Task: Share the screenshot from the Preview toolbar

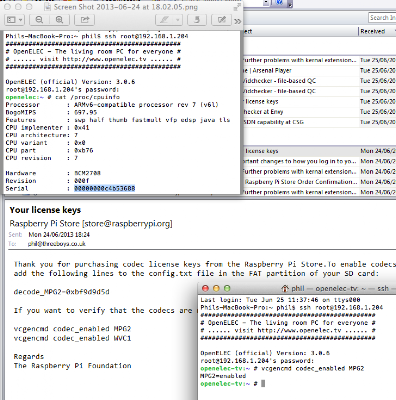Action: 85,20
